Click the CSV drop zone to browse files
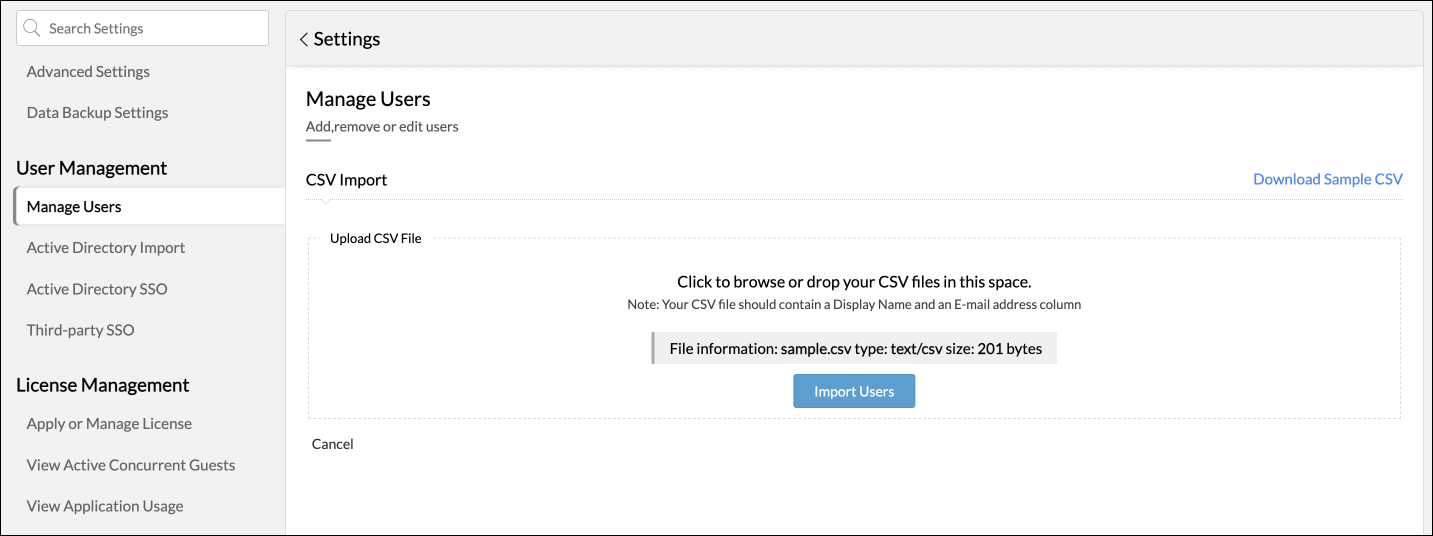Viewport: 1433px width, 536px height. coord(853,283)
